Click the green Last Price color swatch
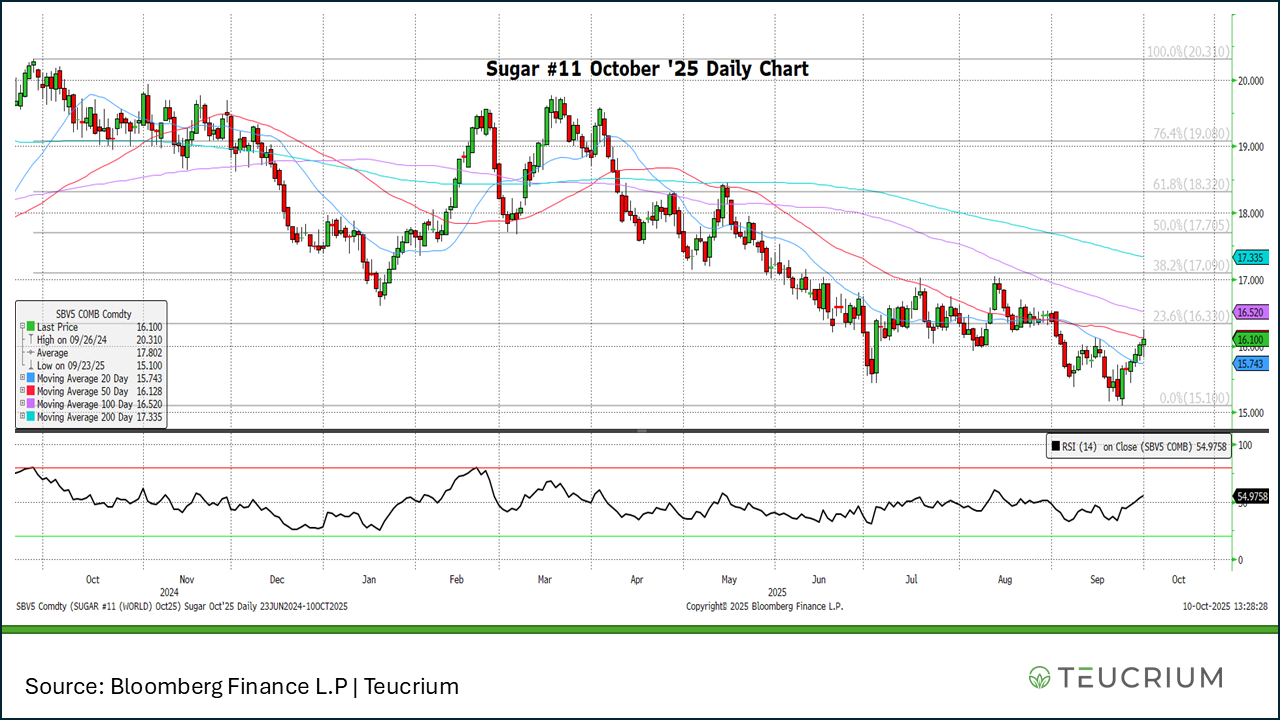 [x=31, y=327]
